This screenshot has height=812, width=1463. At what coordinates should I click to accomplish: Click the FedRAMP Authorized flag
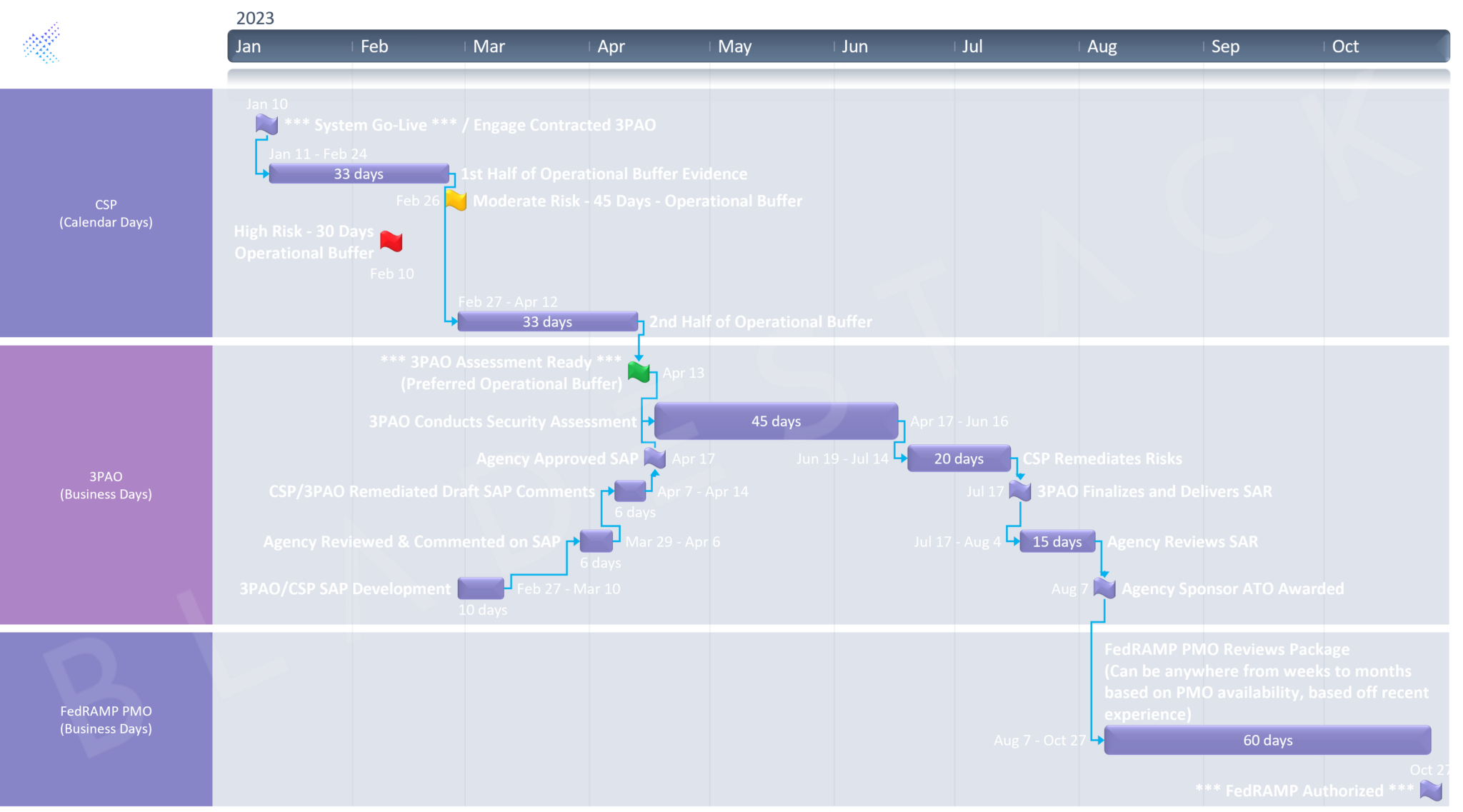coord(1431,790)
